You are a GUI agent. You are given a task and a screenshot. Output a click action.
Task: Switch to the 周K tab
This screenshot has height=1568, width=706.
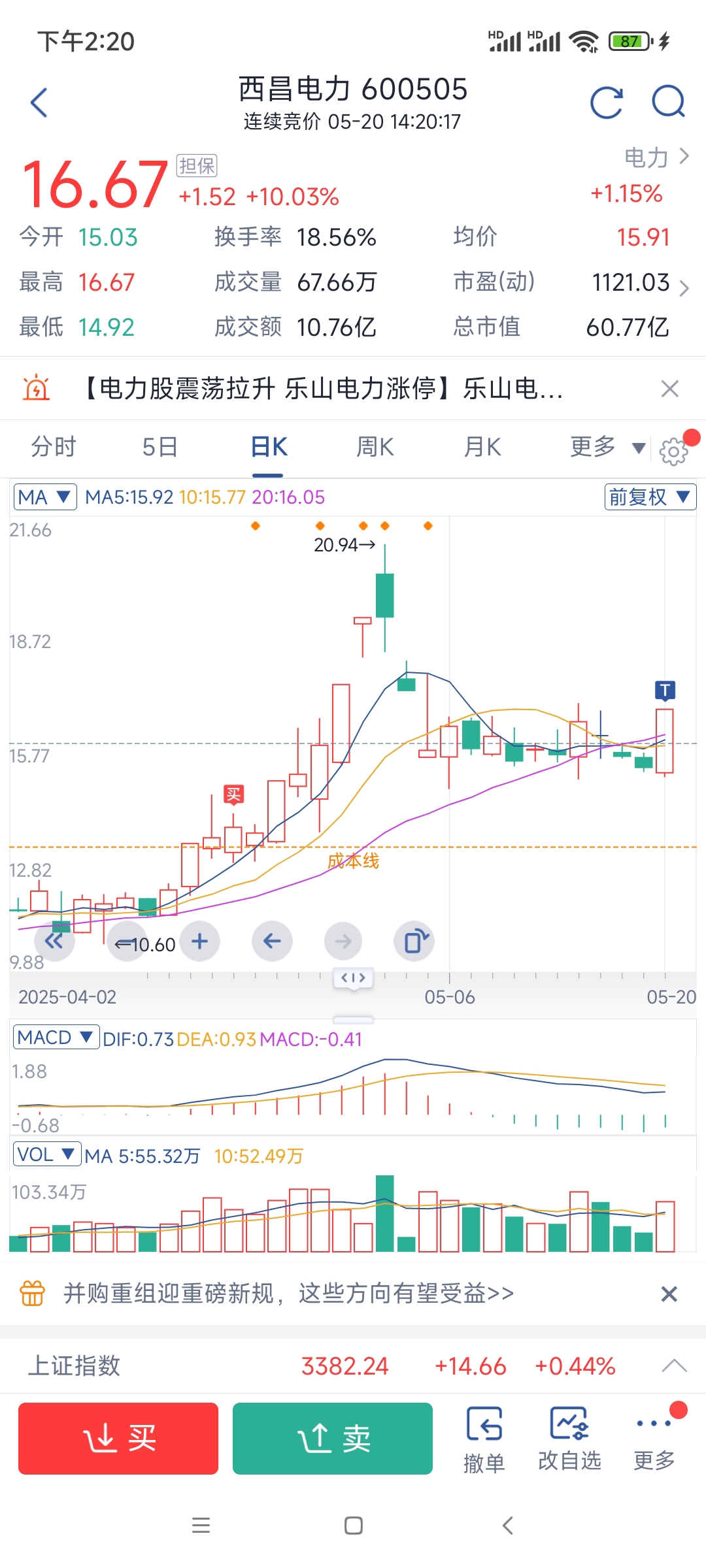(375, 448)
